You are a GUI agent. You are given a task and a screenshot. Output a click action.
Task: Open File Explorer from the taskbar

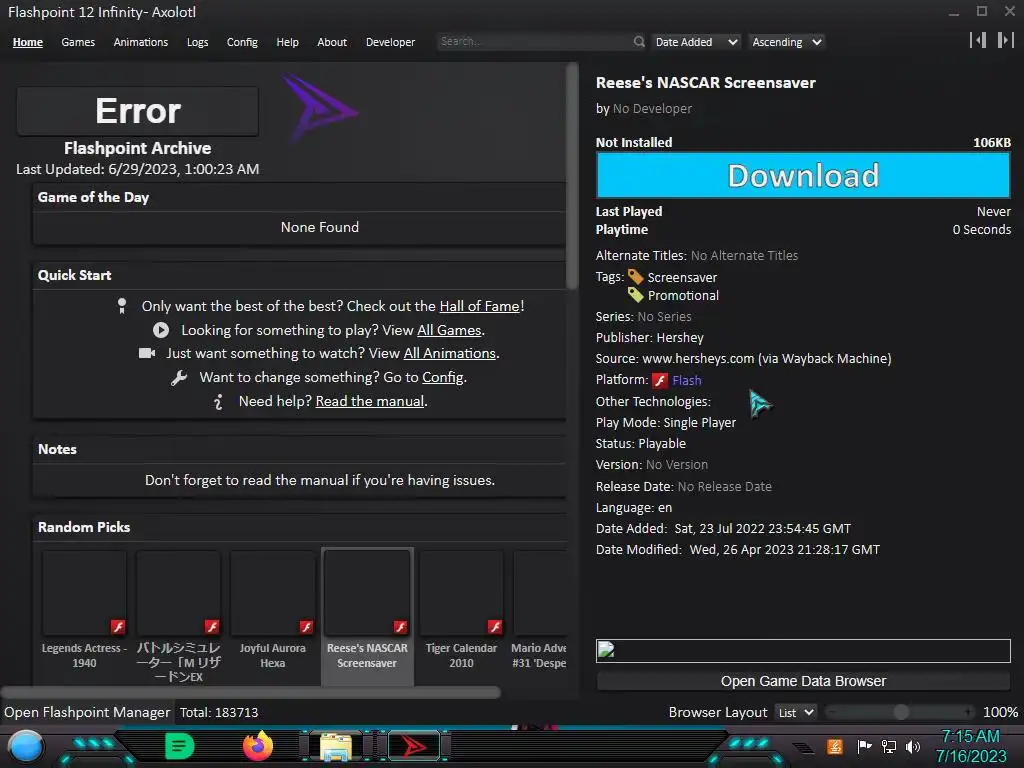click(336, 747)
